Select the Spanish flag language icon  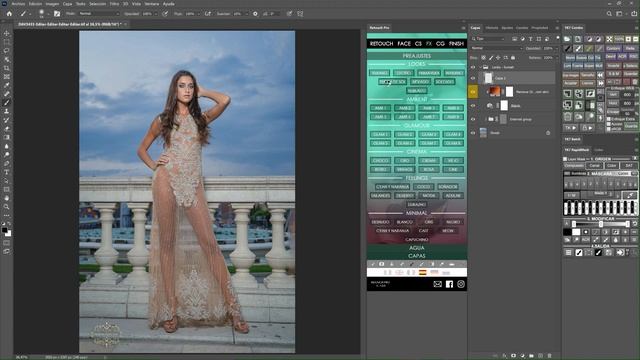[422, 272]
